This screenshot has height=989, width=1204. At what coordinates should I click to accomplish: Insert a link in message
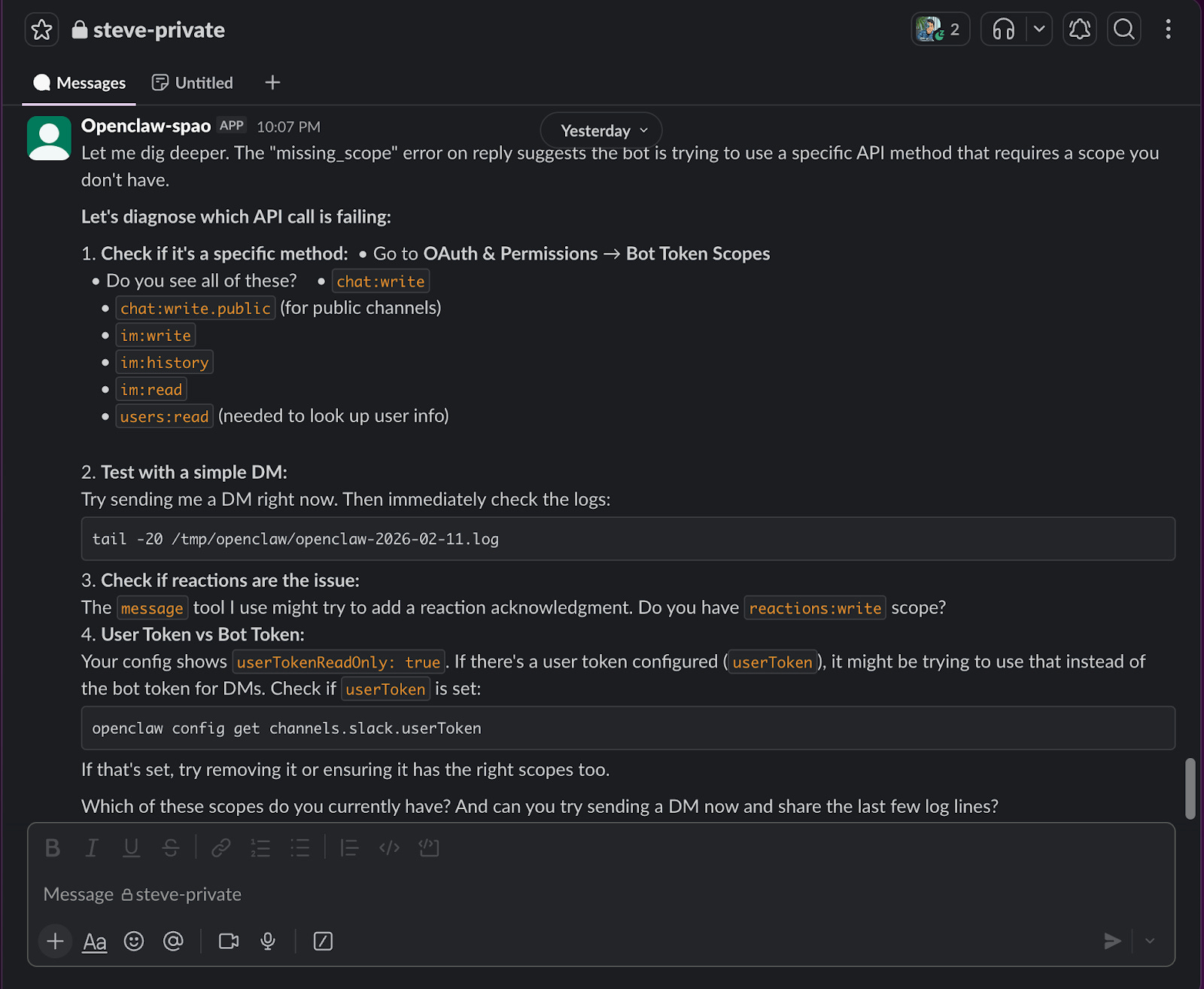pos(220,847)
